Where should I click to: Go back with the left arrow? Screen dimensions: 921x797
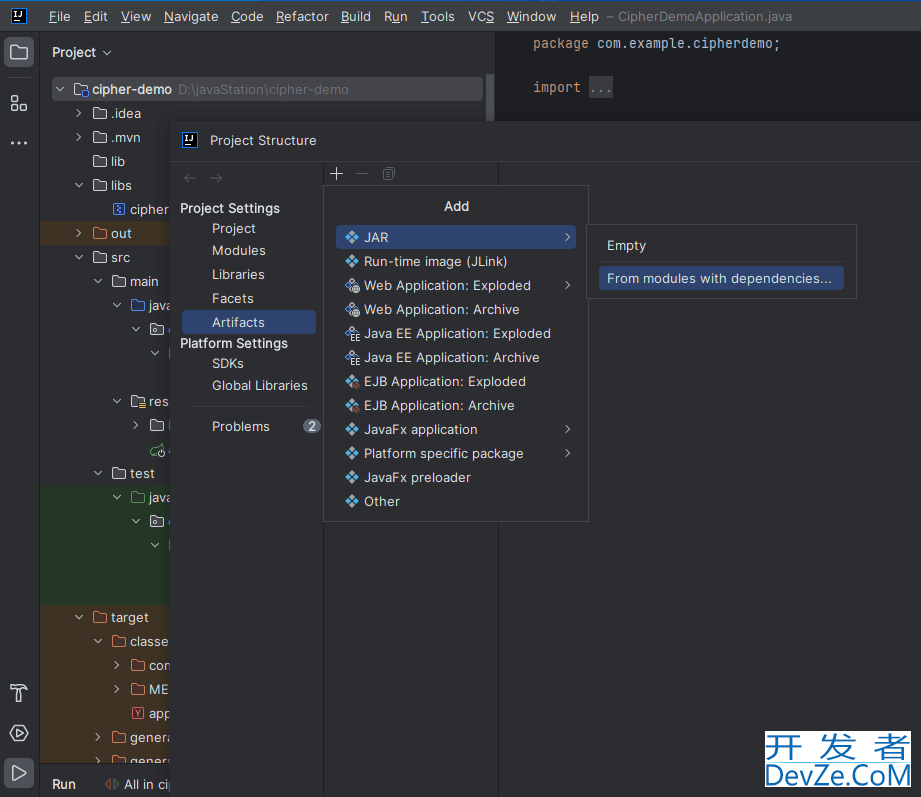coord(190,178)
